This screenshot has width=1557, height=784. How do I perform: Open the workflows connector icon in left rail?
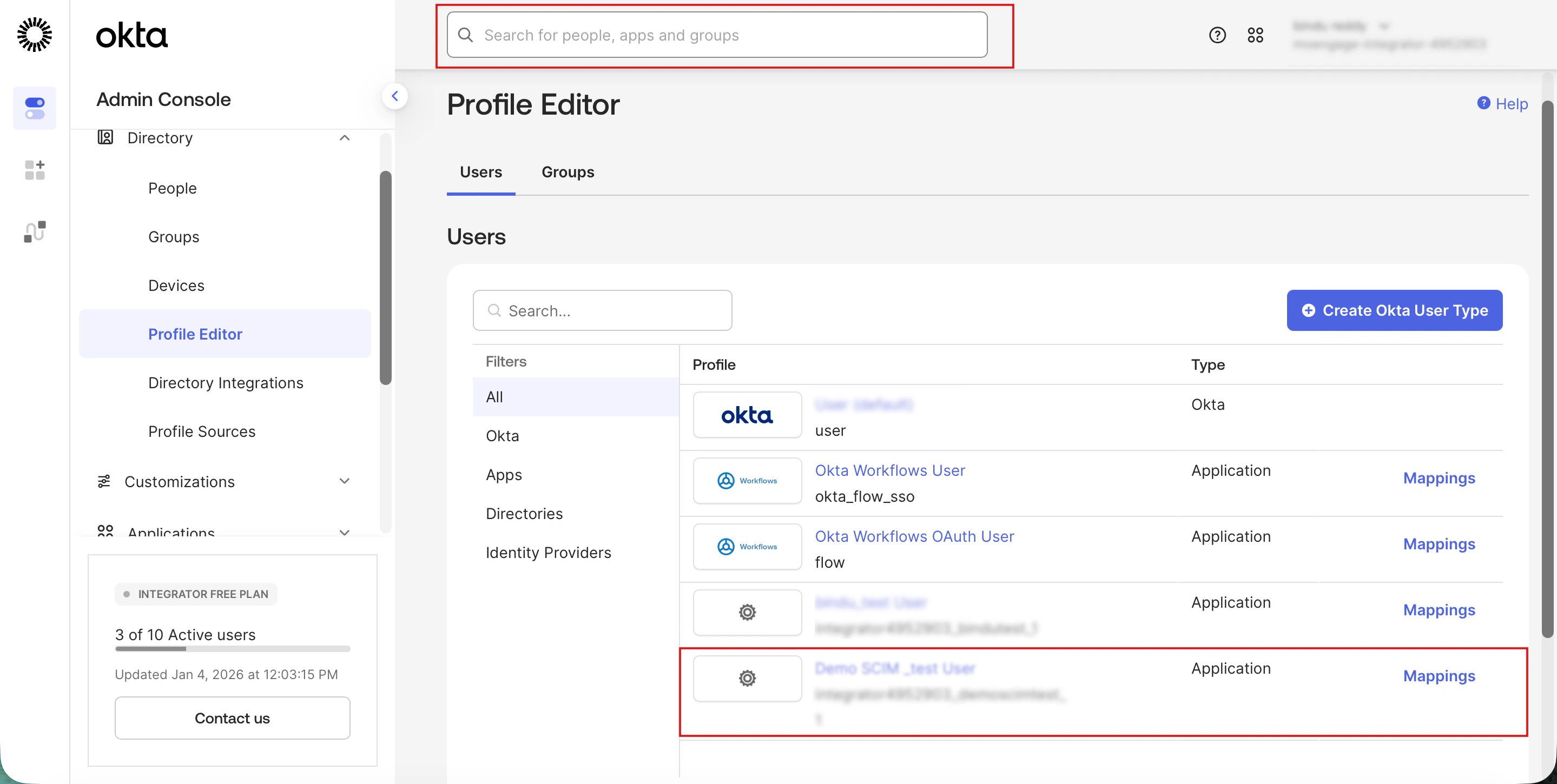pyautogui.click(x=35, y=231)
